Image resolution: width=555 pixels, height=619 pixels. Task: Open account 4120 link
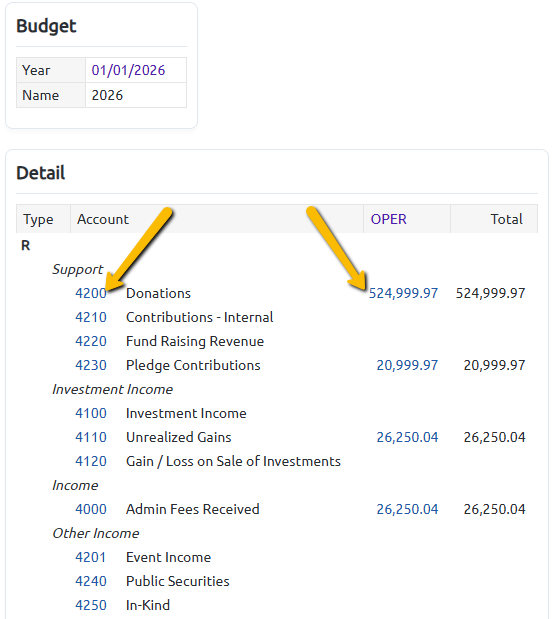pyautogui.click(x=91, y=461)
